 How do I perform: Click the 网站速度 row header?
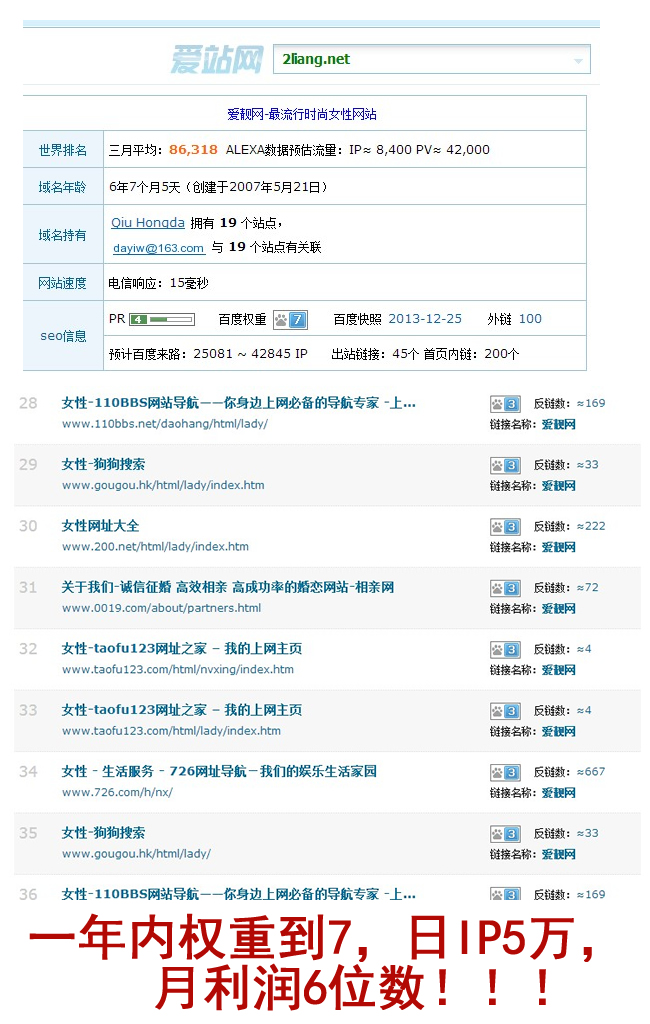[63, 283]
